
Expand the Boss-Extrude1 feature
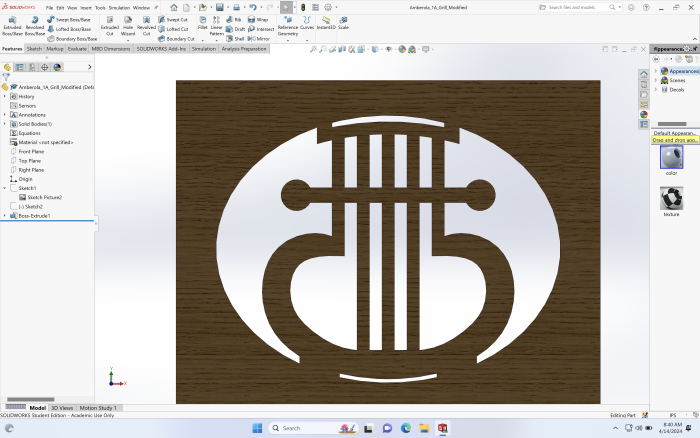[x=4, y=215]
